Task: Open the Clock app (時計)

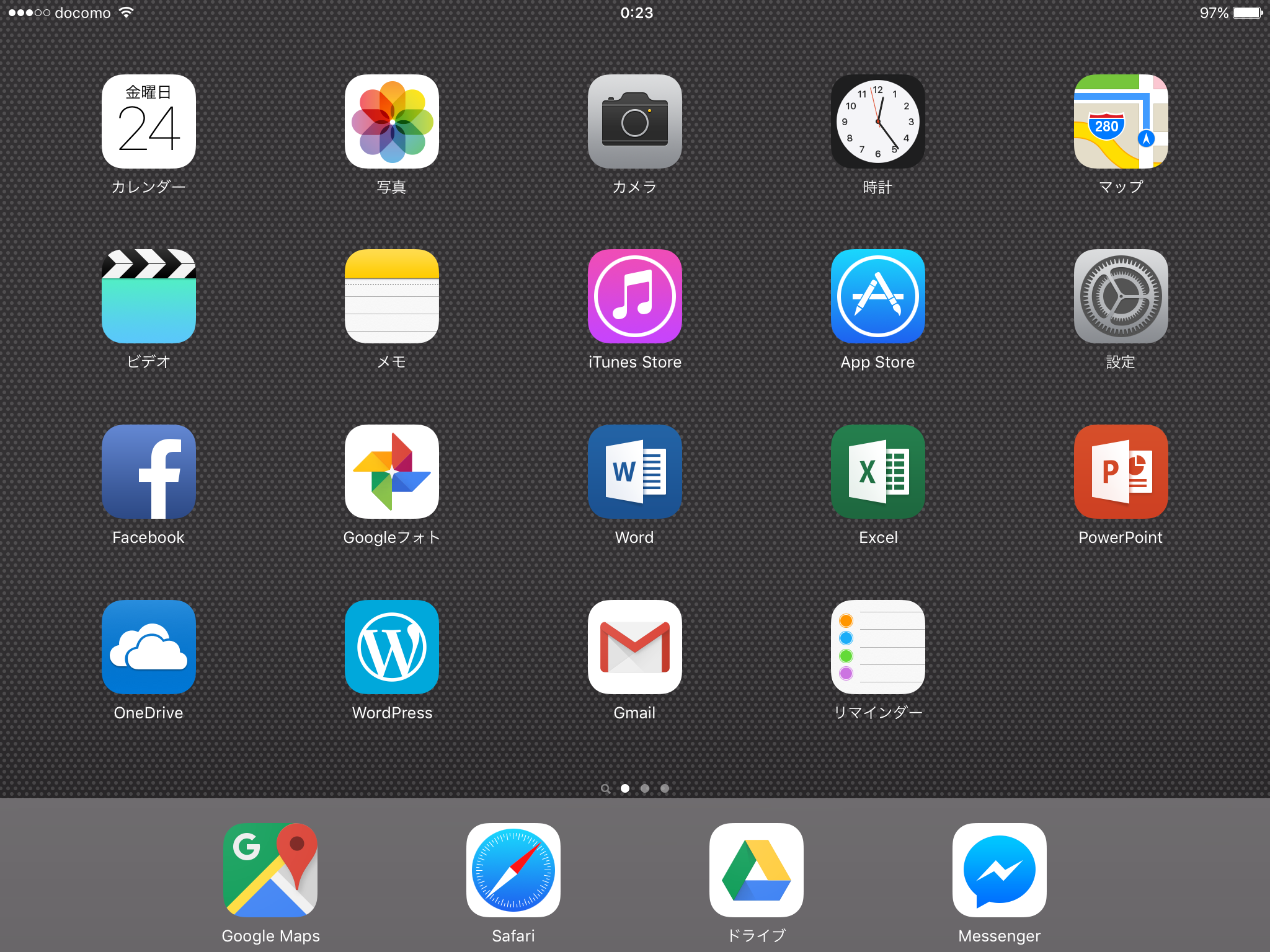Action: click(x=878, y=121)
